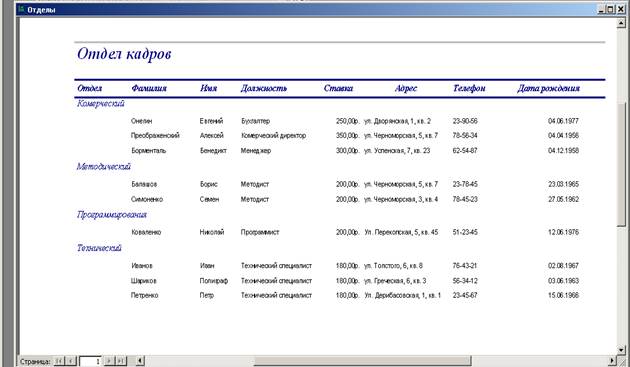630x367 pixels.
Task: Click the first name Полиграф
Action: (x=214, y=281)
